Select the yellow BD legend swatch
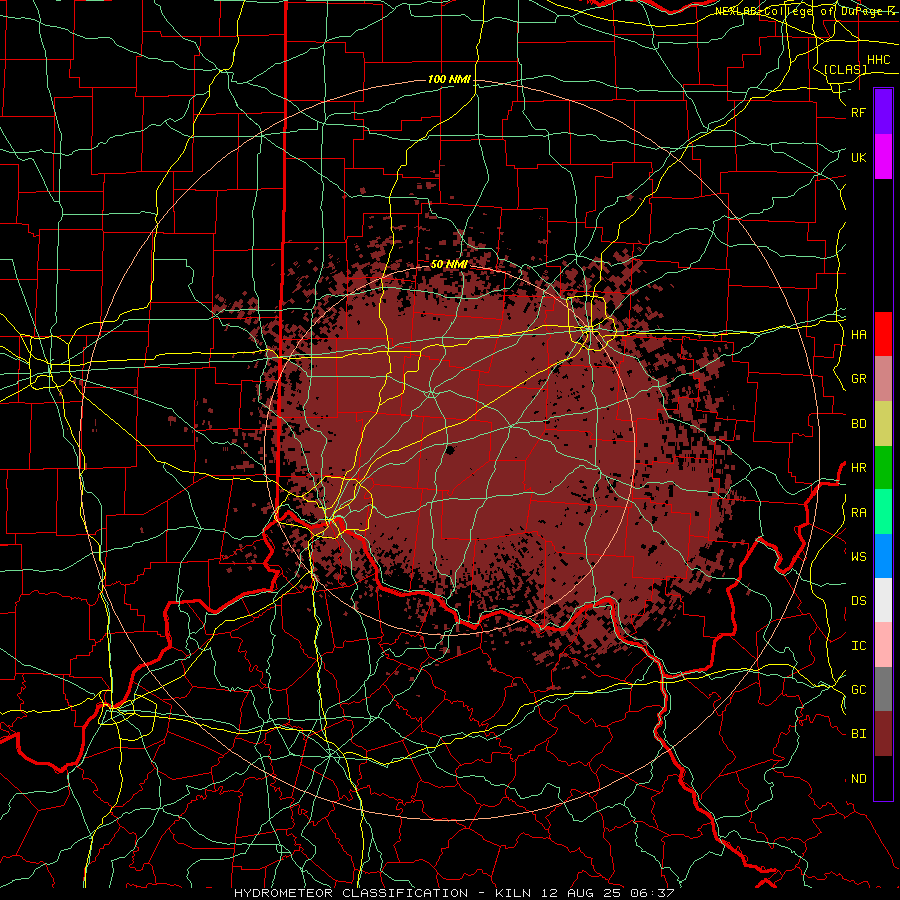The height and width of the screenshot is (900, 900). pos(883,424)
